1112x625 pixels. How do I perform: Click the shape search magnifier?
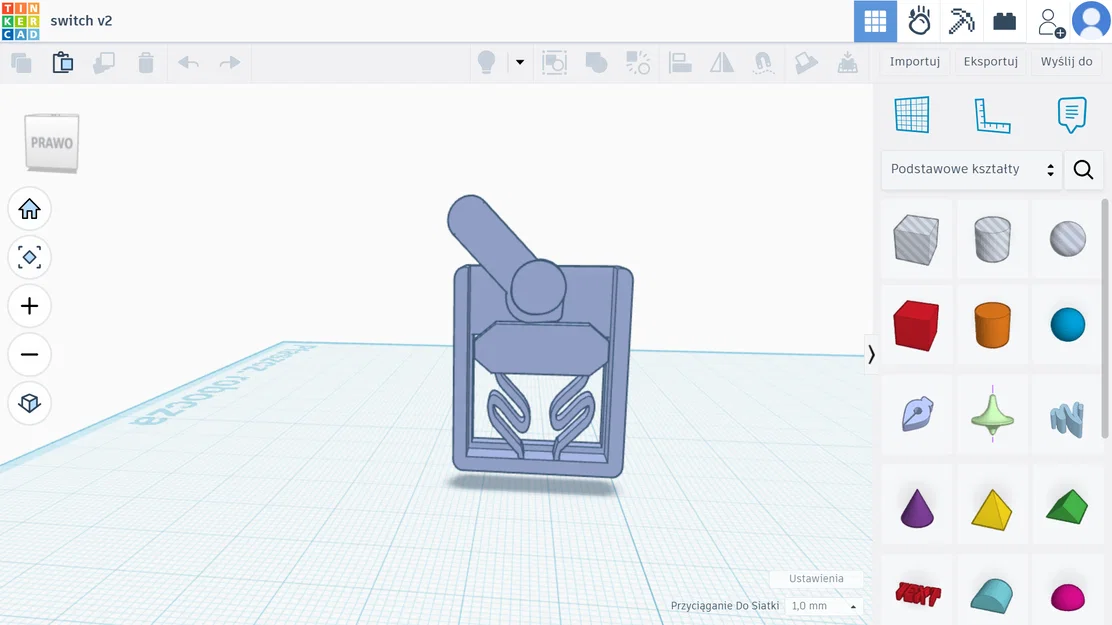click(x=1083, y=170)
